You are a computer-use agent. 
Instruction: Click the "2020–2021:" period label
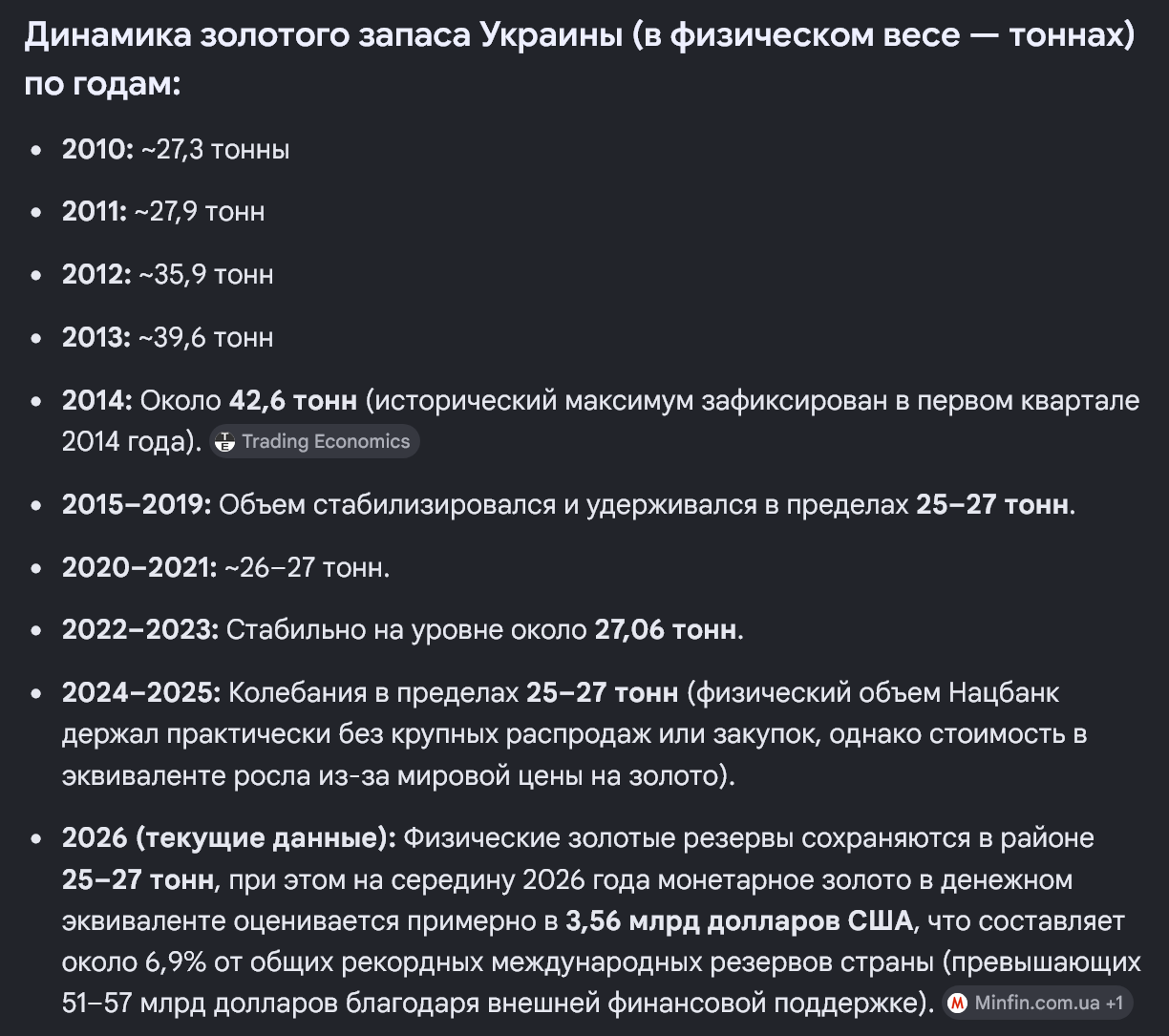[139, 568]
